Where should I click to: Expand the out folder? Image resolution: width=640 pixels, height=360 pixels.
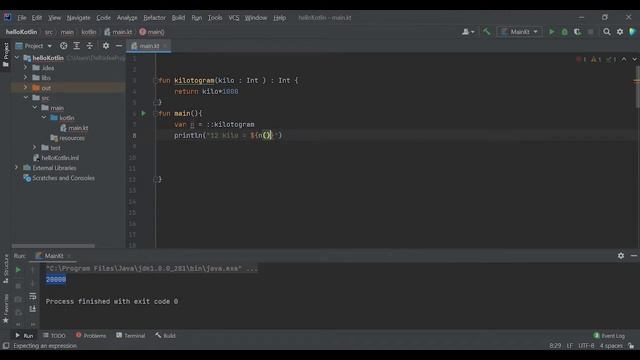coord(26,88)
